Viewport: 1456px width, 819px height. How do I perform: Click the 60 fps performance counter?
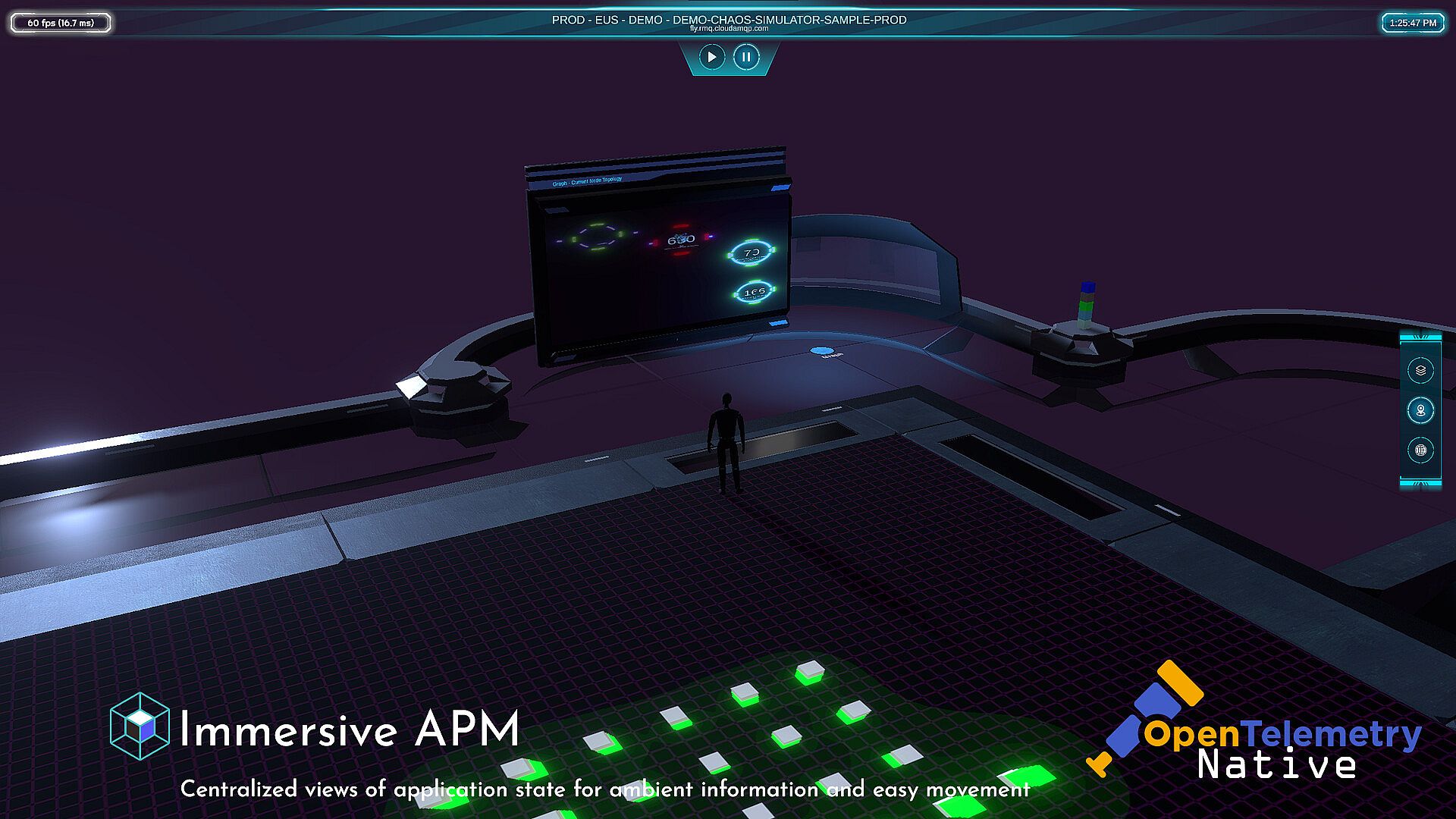(61, 23)
